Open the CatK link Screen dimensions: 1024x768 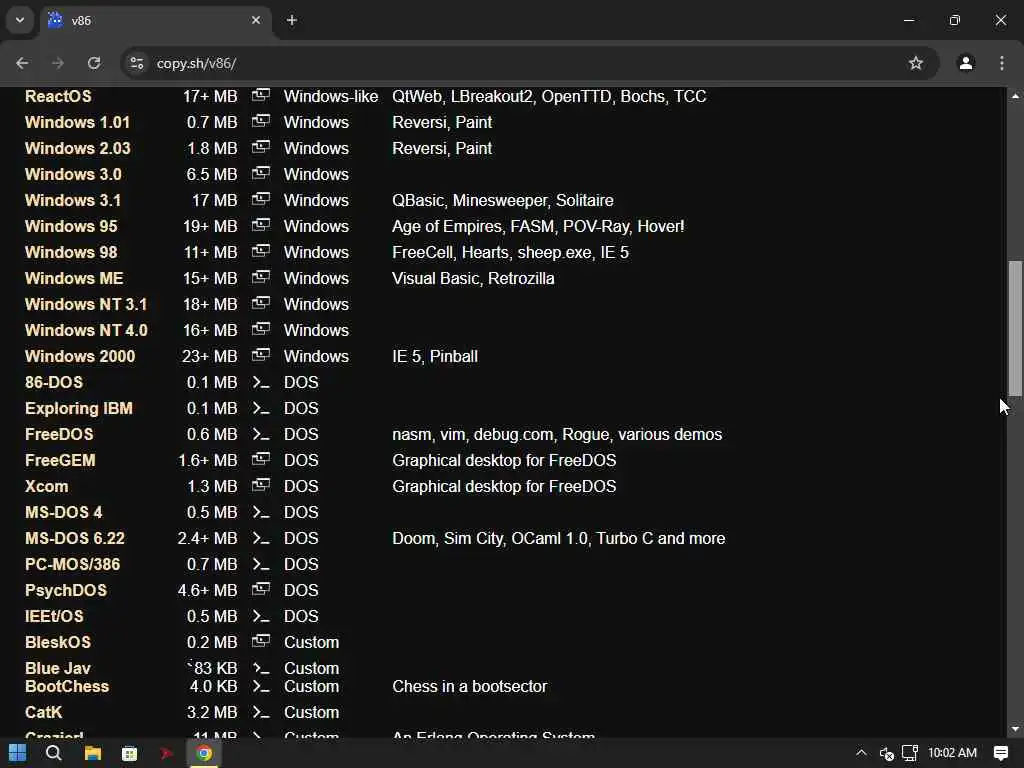(x=43, y=712)
